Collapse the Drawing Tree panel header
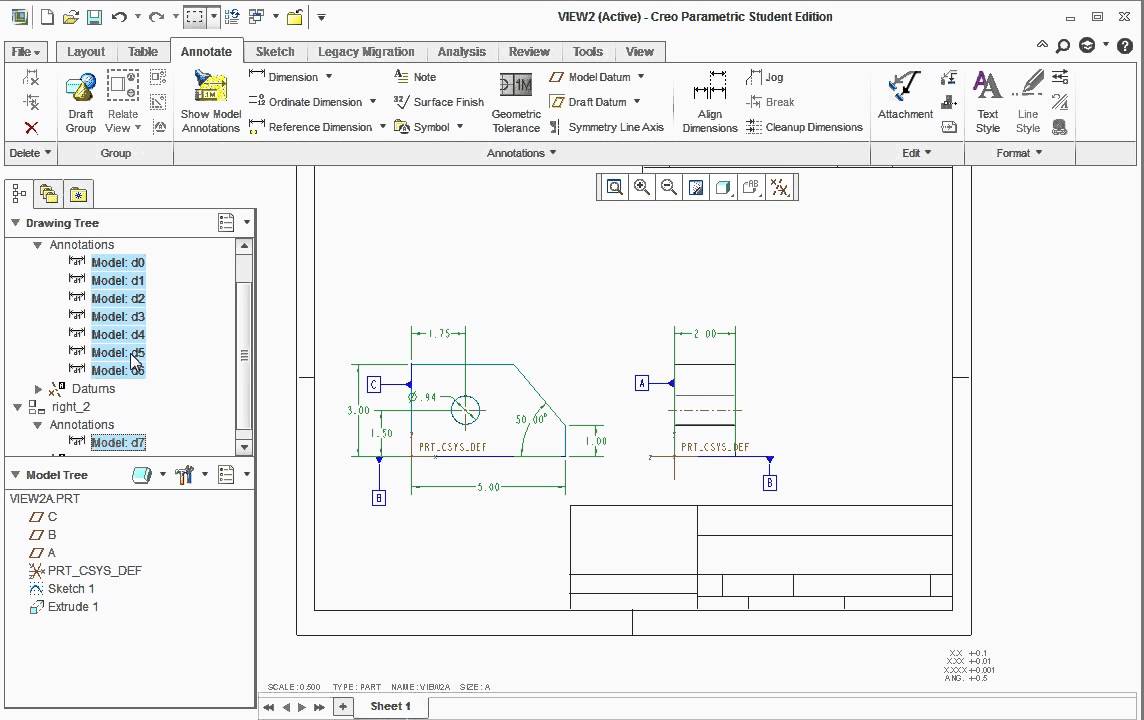 pyautogui.click(x=15, y=222)
